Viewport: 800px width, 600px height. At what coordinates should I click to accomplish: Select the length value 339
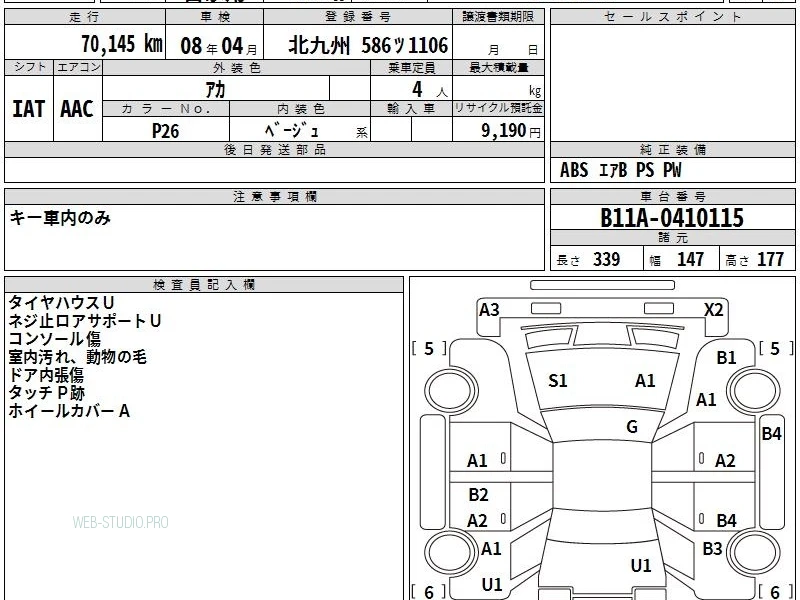(607, 260)
